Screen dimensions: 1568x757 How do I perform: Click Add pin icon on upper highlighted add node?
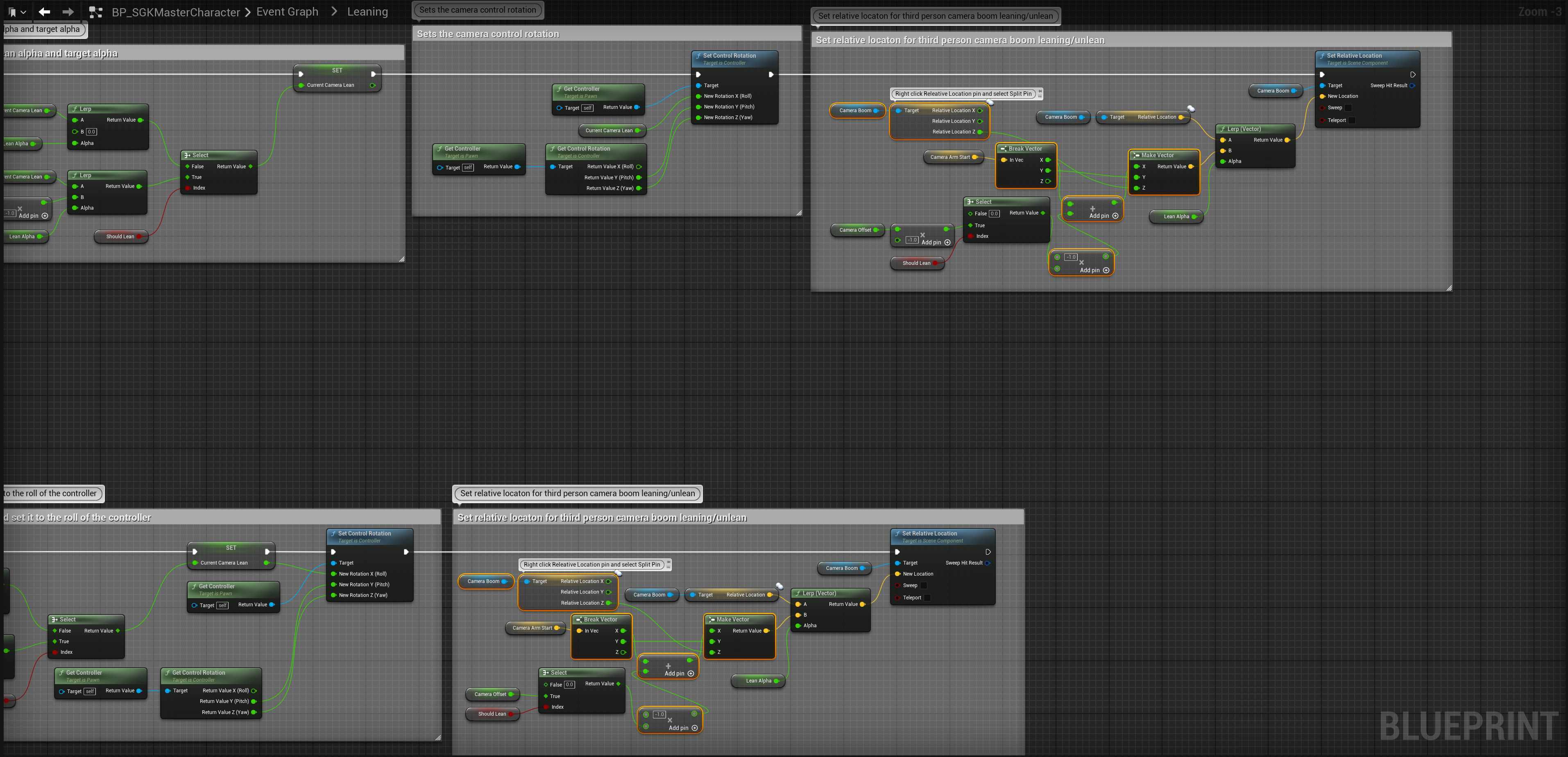(1115, 215)
